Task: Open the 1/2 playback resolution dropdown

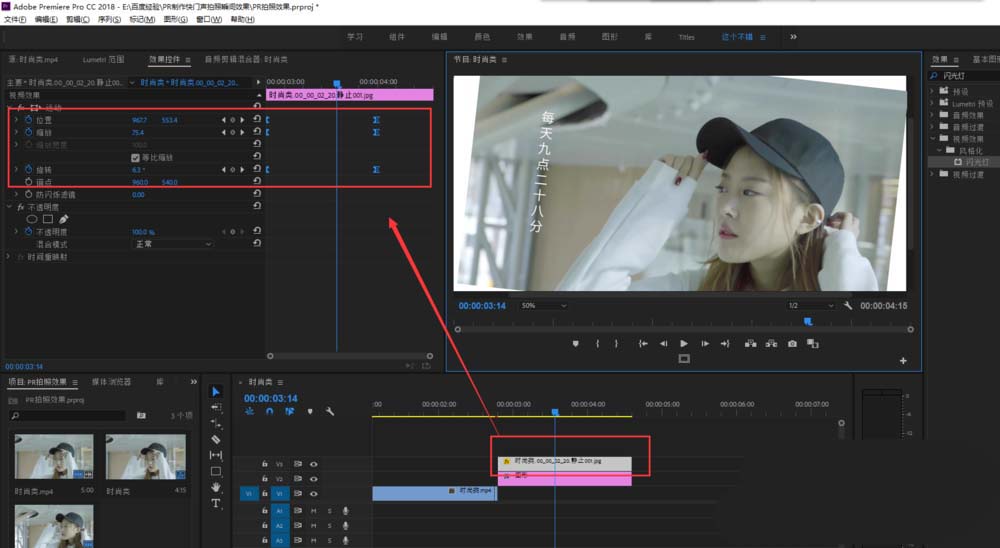Action: (x=810, y=306)
